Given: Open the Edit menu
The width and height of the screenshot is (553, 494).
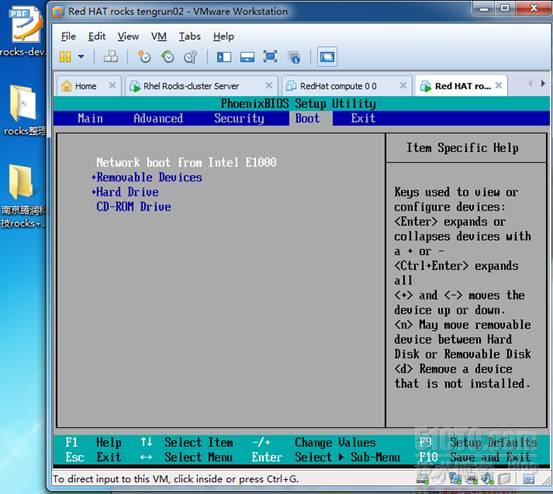Looking at the screenshot, I should point(97,36).
